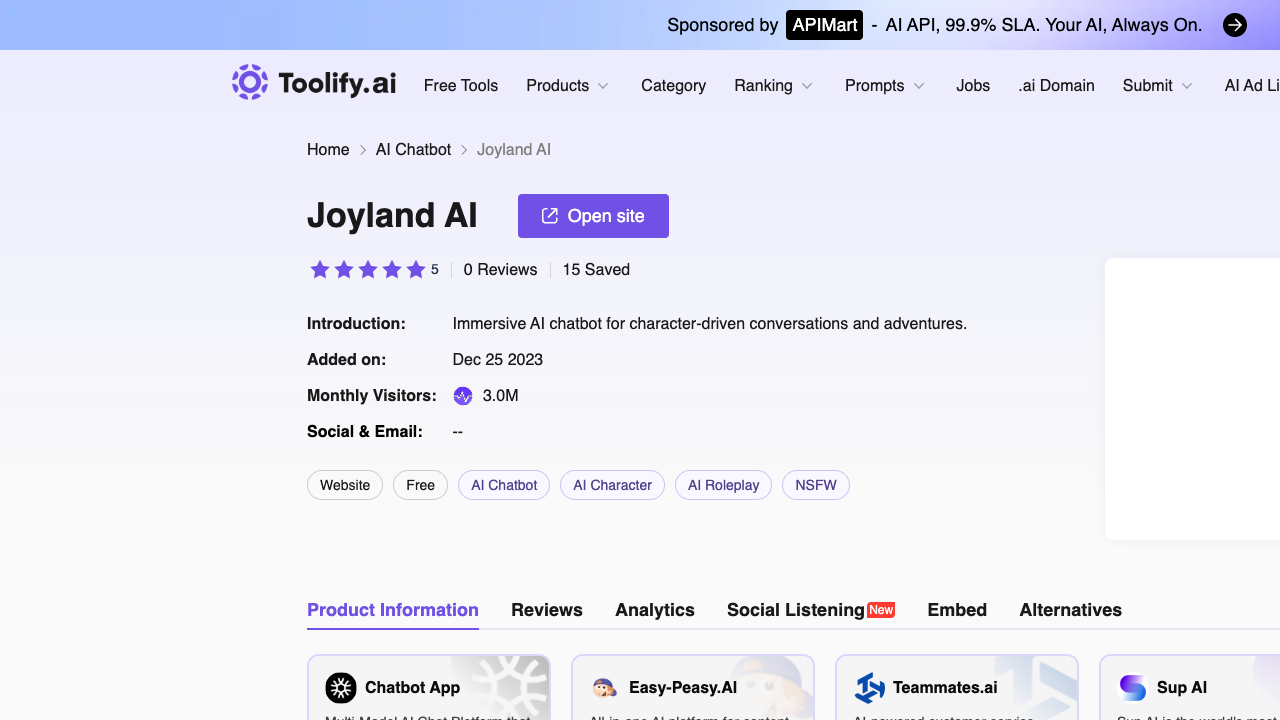Switch to the Alternatives tab

click(1070, 610)
